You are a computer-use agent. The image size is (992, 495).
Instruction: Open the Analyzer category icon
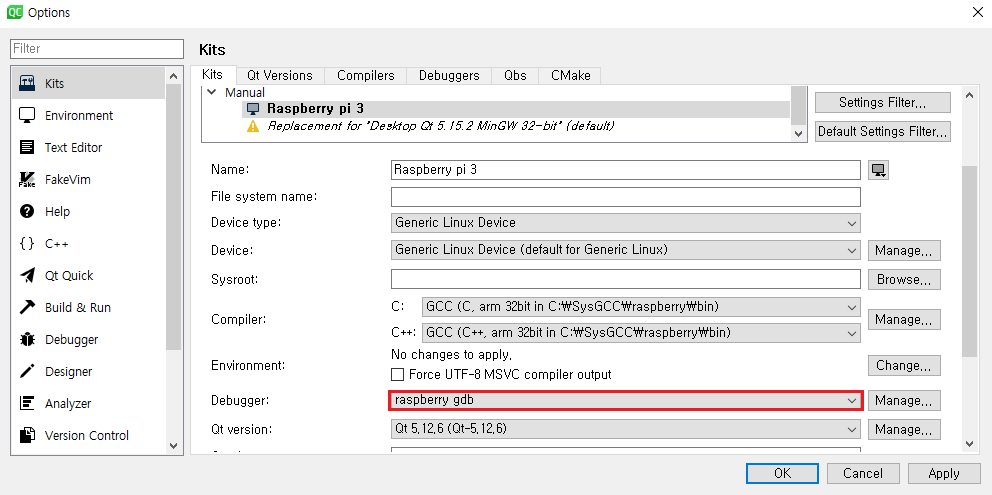(27, 403)
